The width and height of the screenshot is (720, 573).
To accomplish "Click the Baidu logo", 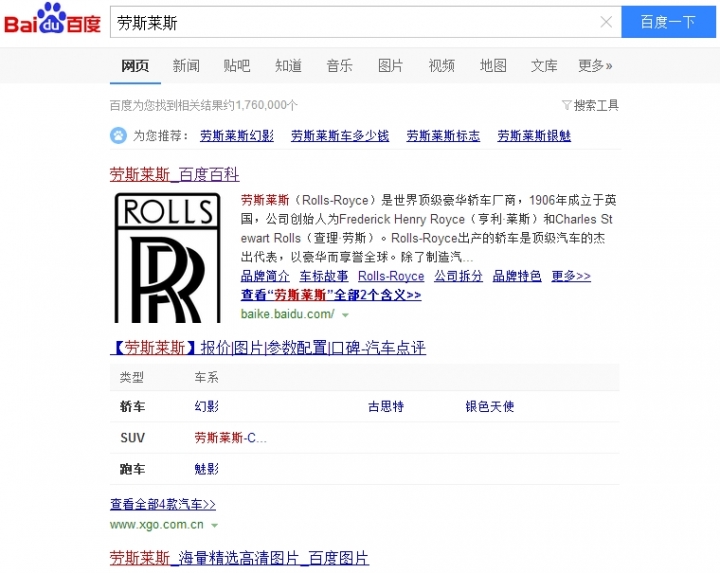I will pos(52,19).
